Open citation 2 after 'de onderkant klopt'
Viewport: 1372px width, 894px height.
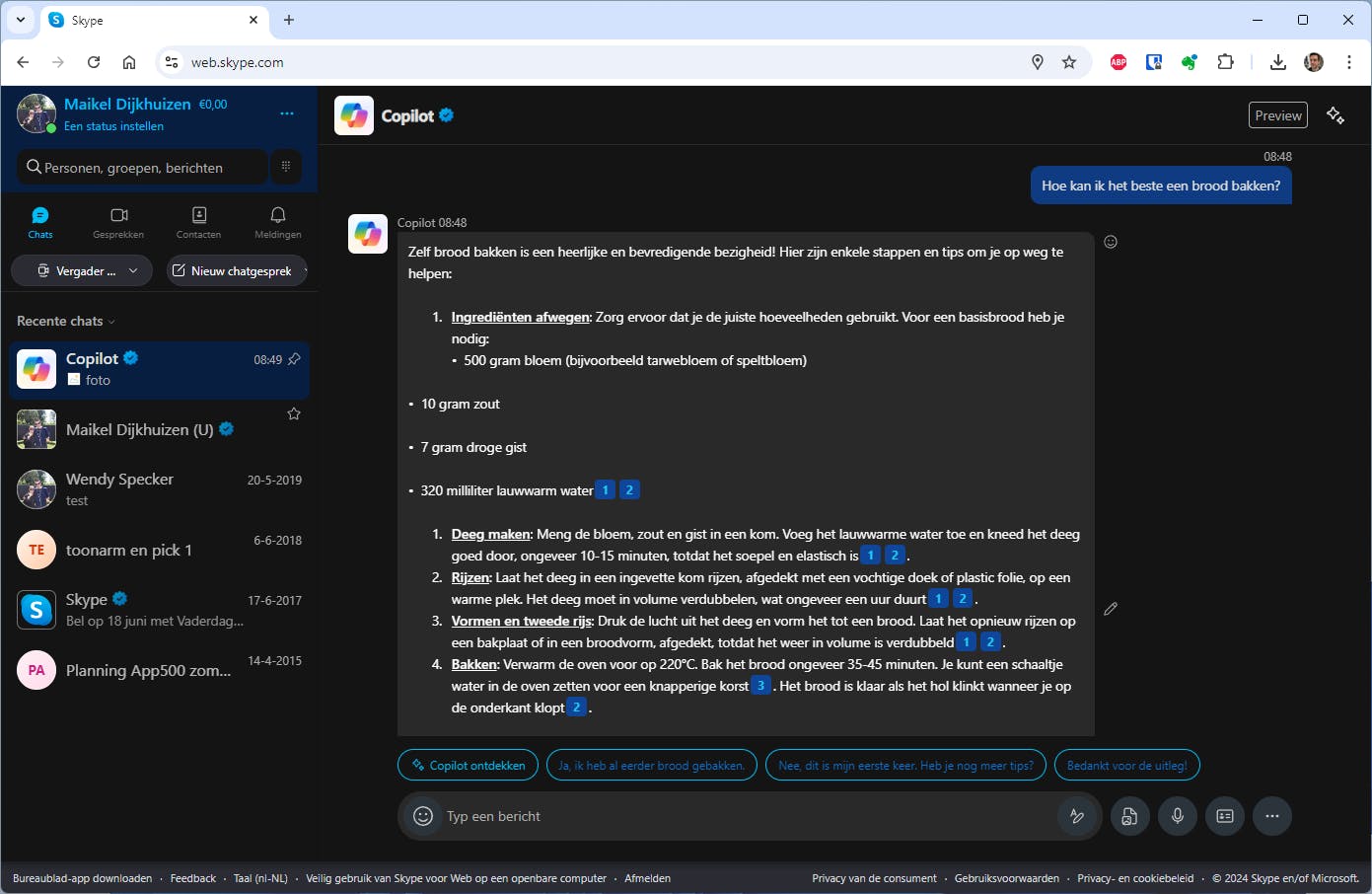(x=577, y=708)
